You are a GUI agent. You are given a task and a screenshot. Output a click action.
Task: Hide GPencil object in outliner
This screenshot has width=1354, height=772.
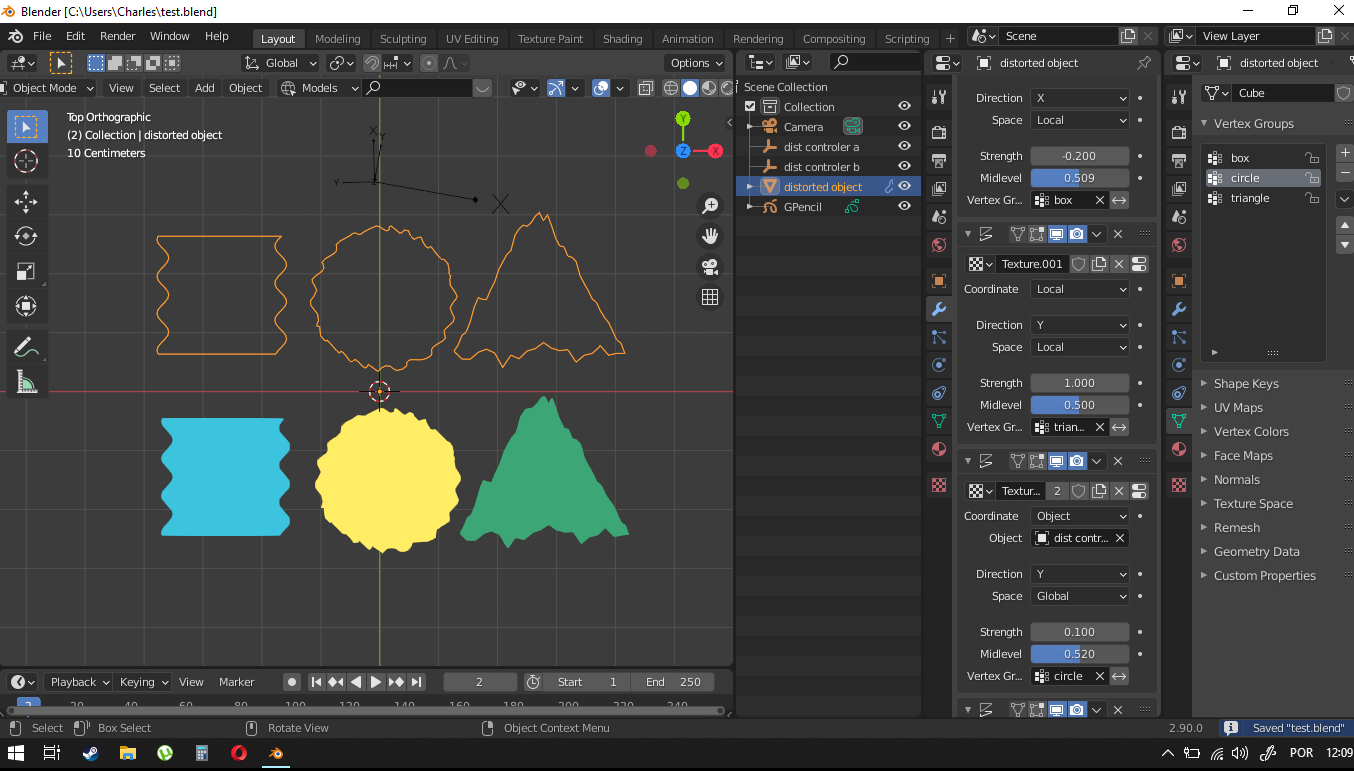coord(904,207)
